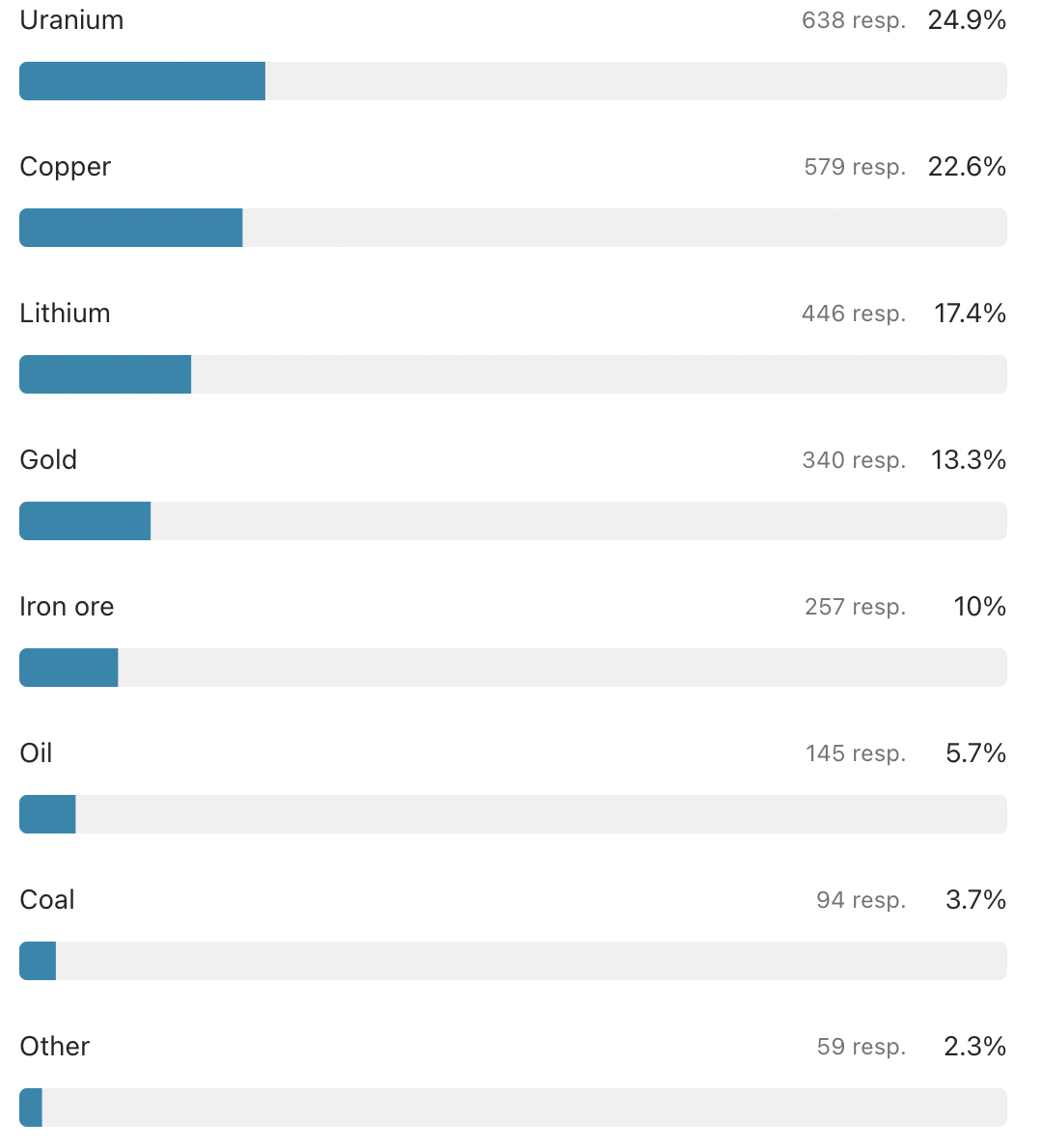1040x1148 pixels.
Task: Click the filled Uranium result bar
Action: click(142, 81)
